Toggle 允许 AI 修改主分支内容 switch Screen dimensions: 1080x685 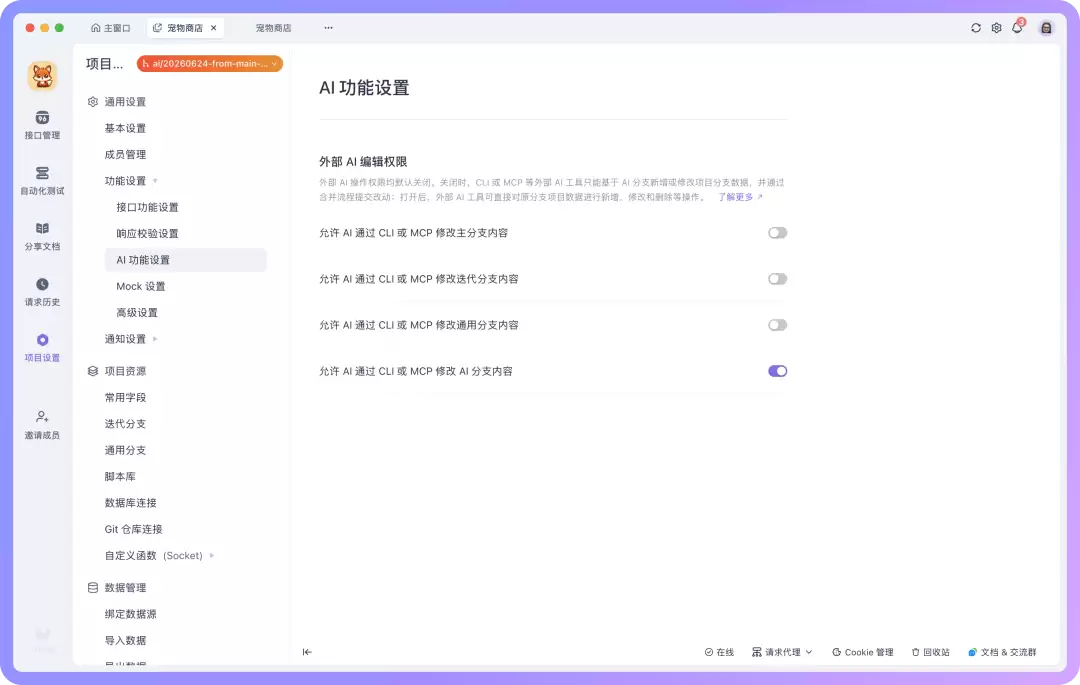point(778,233)
